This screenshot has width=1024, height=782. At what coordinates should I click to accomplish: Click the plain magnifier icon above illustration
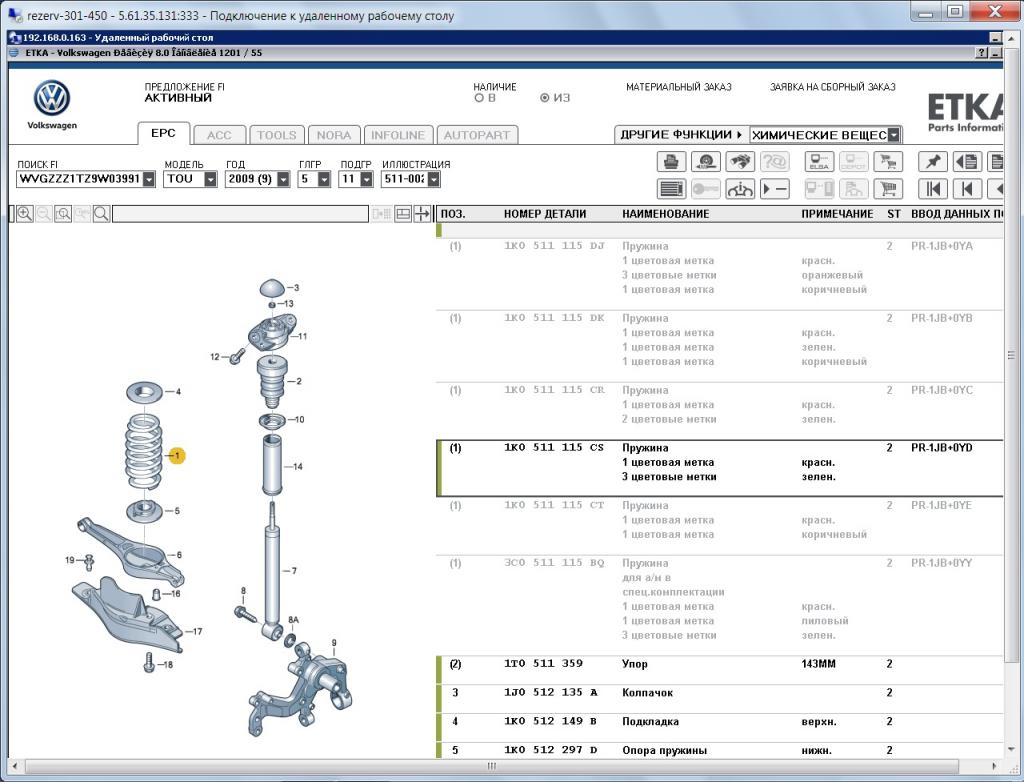pos(101,214)
